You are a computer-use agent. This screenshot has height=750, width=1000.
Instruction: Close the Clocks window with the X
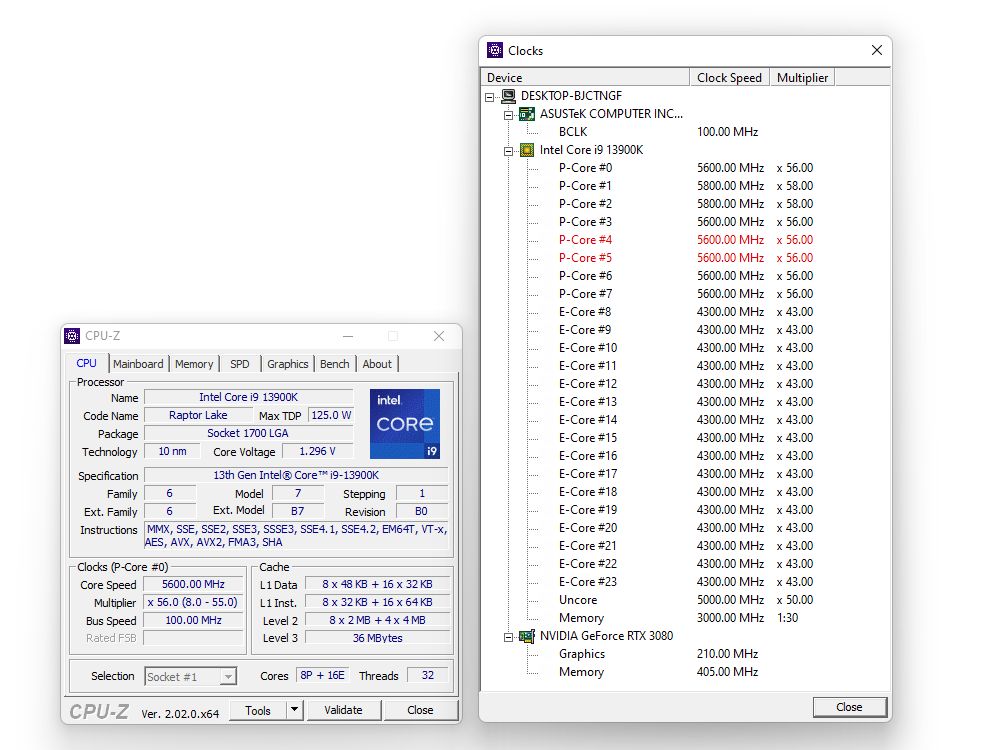[x=877, y=50]
